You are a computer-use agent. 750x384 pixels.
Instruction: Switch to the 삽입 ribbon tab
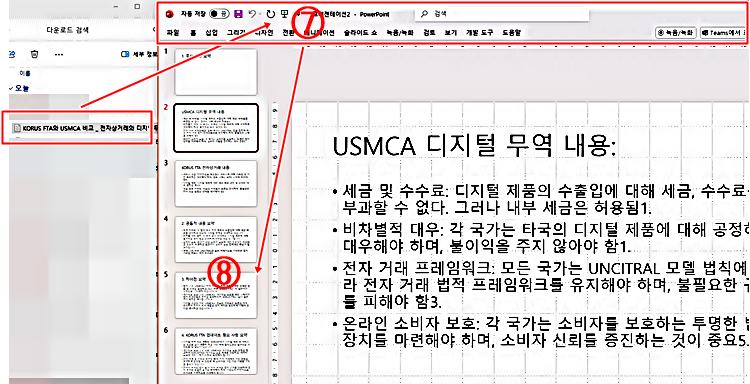(211, 33)
